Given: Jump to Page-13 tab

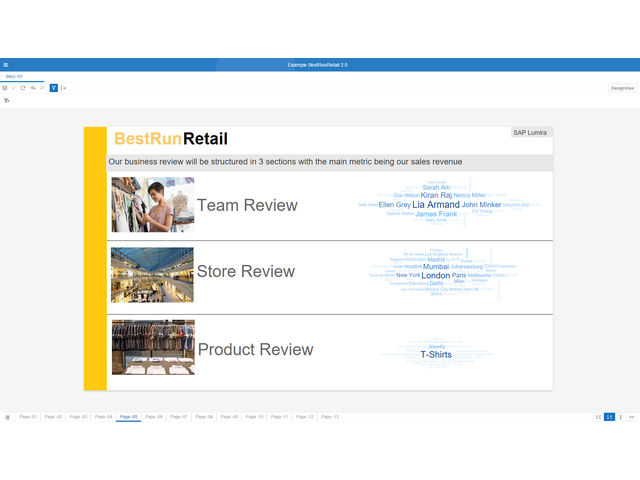Looking at the screenshot, I should tap(329, 416).
